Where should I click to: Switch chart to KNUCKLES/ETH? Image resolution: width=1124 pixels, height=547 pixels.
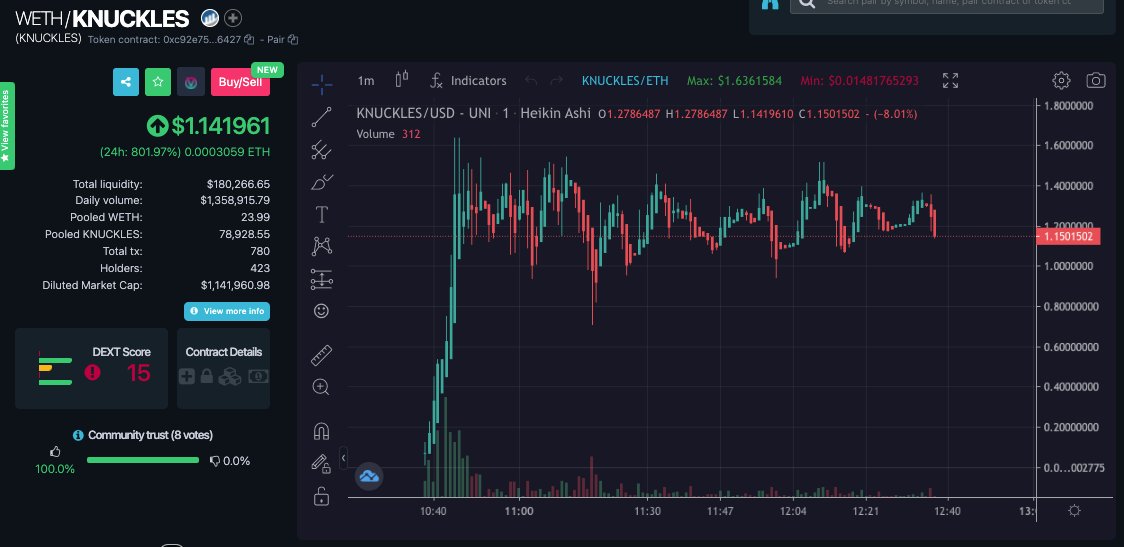[625, 81]
